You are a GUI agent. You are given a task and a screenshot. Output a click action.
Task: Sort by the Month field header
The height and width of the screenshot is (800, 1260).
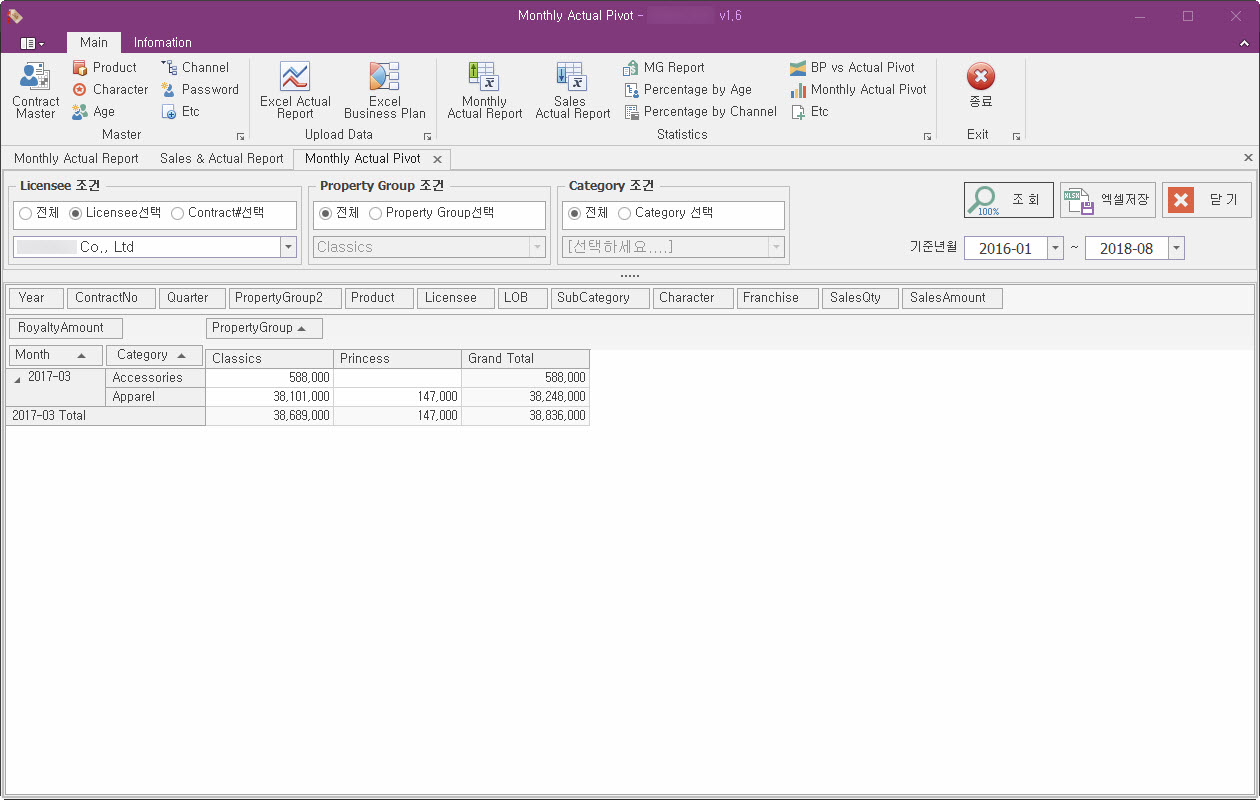tap(55, 355)
